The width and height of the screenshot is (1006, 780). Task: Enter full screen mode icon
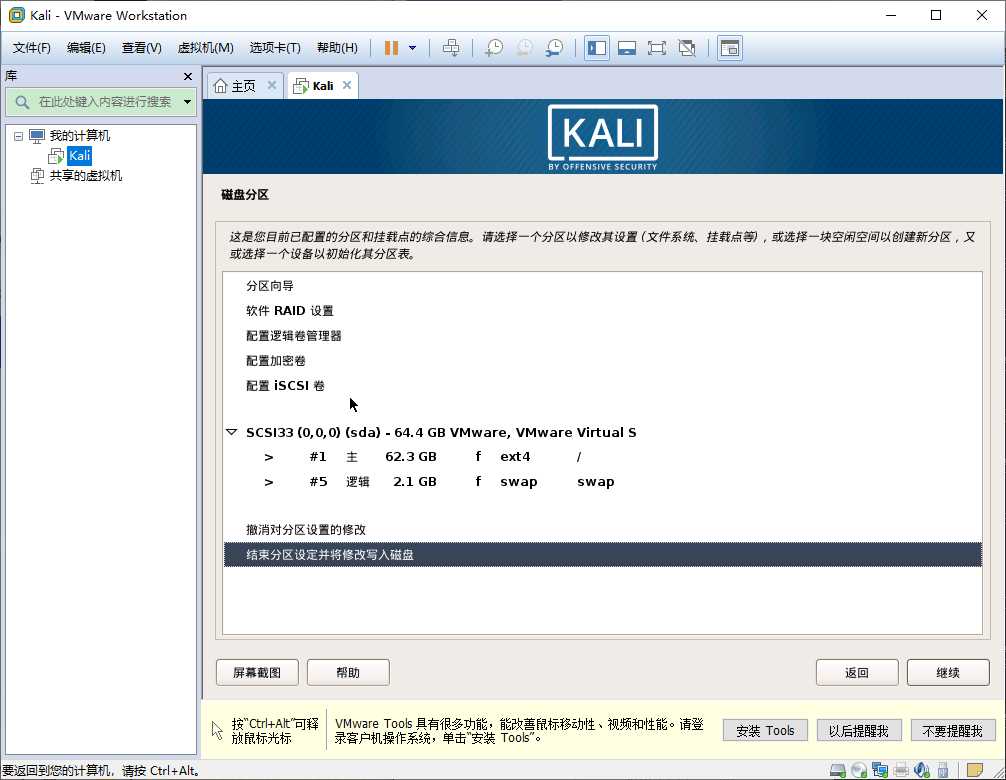(x=657, y=48)
